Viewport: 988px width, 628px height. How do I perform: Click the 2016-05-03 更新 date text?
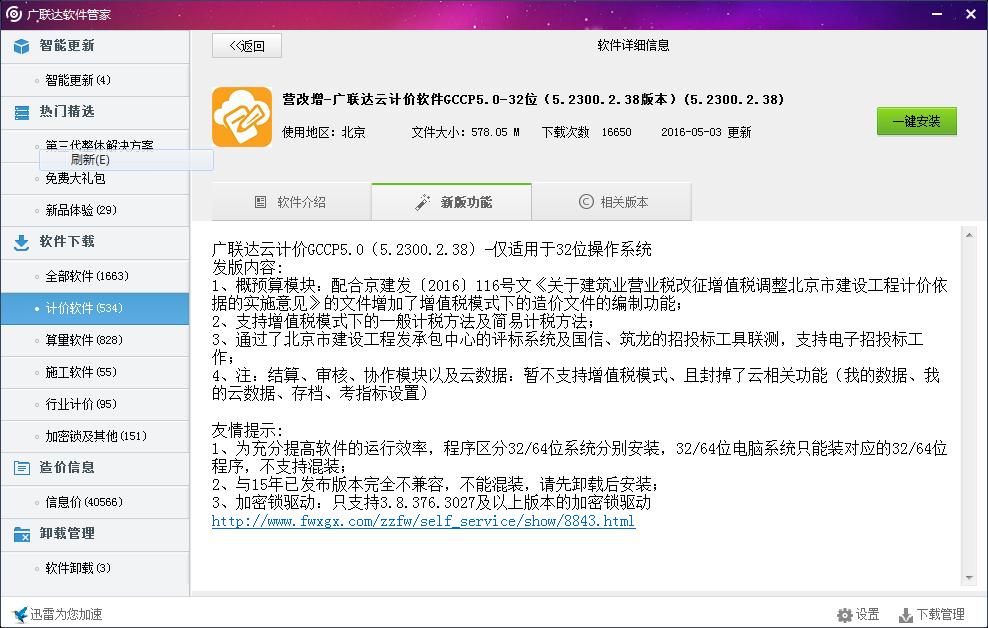[706, 132]
